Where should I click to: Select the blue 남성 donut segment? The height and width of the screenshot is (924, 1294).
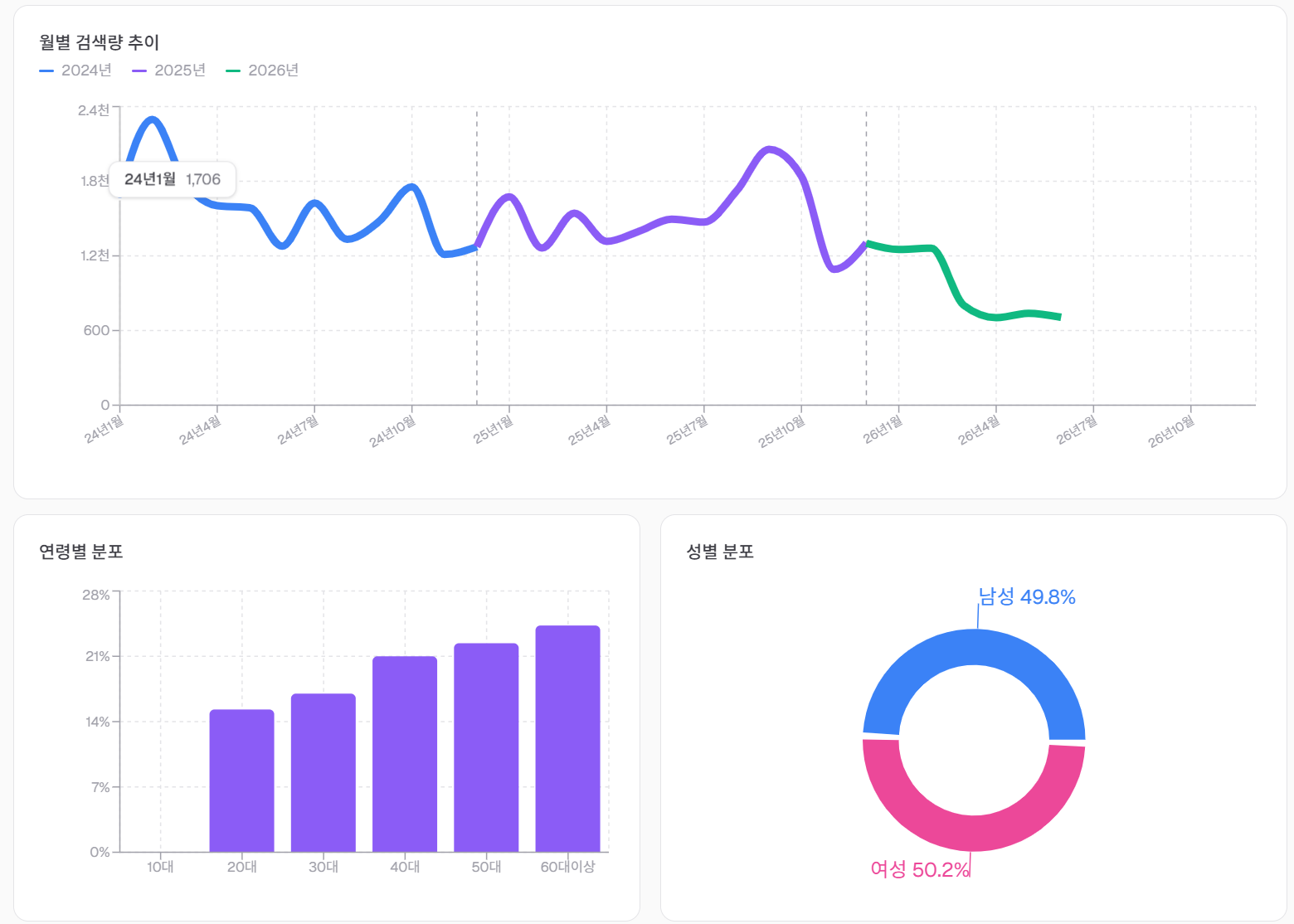tap(974, 647)
